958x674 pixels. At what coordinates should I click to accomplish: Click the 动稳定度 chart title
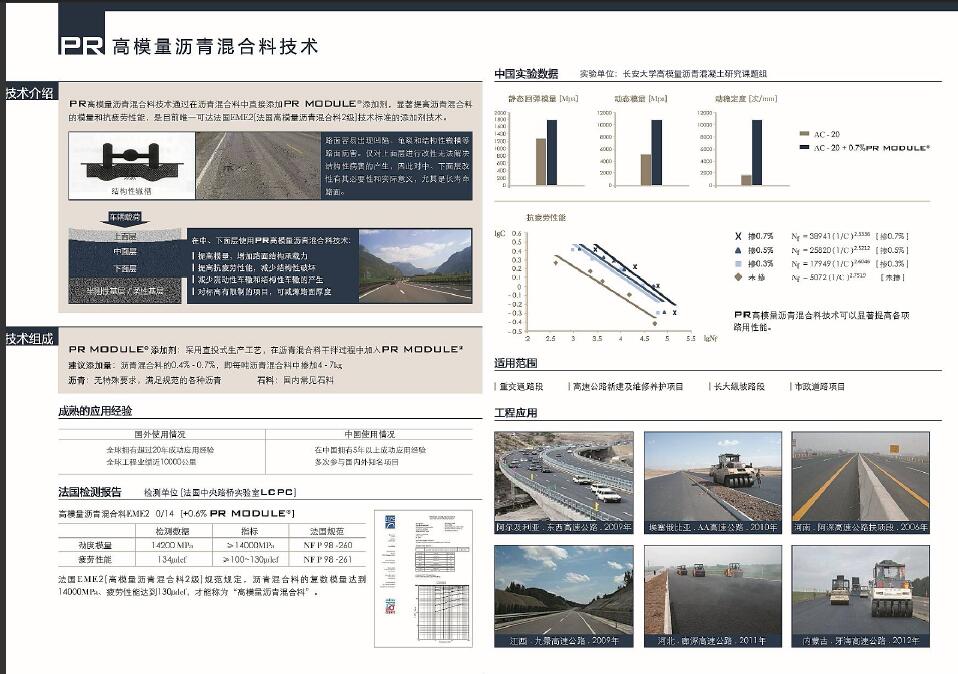(x=745, y=98)
